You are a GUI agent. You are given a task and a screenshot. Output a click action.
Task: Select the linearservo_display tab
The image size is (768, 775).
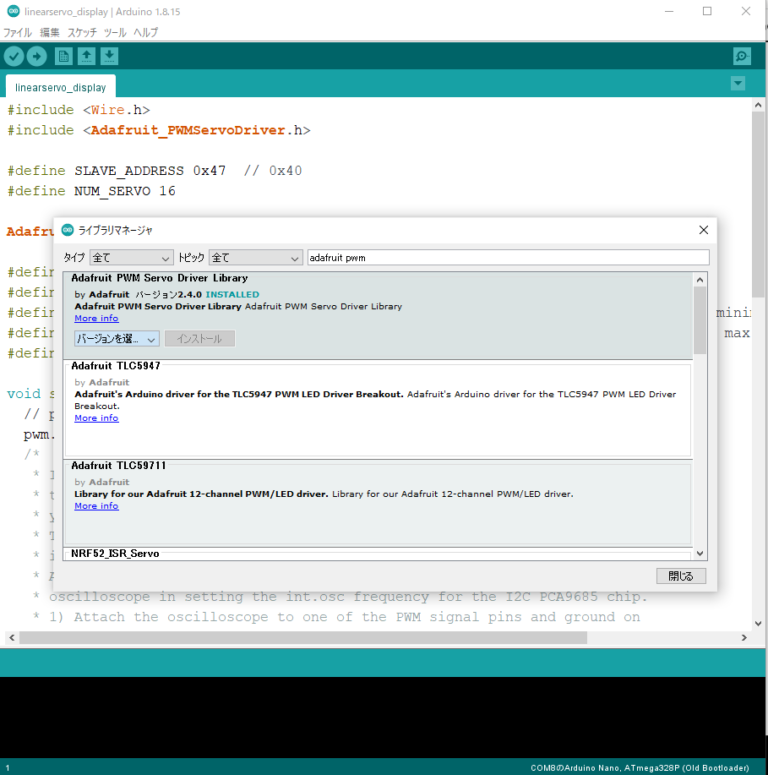61,87
